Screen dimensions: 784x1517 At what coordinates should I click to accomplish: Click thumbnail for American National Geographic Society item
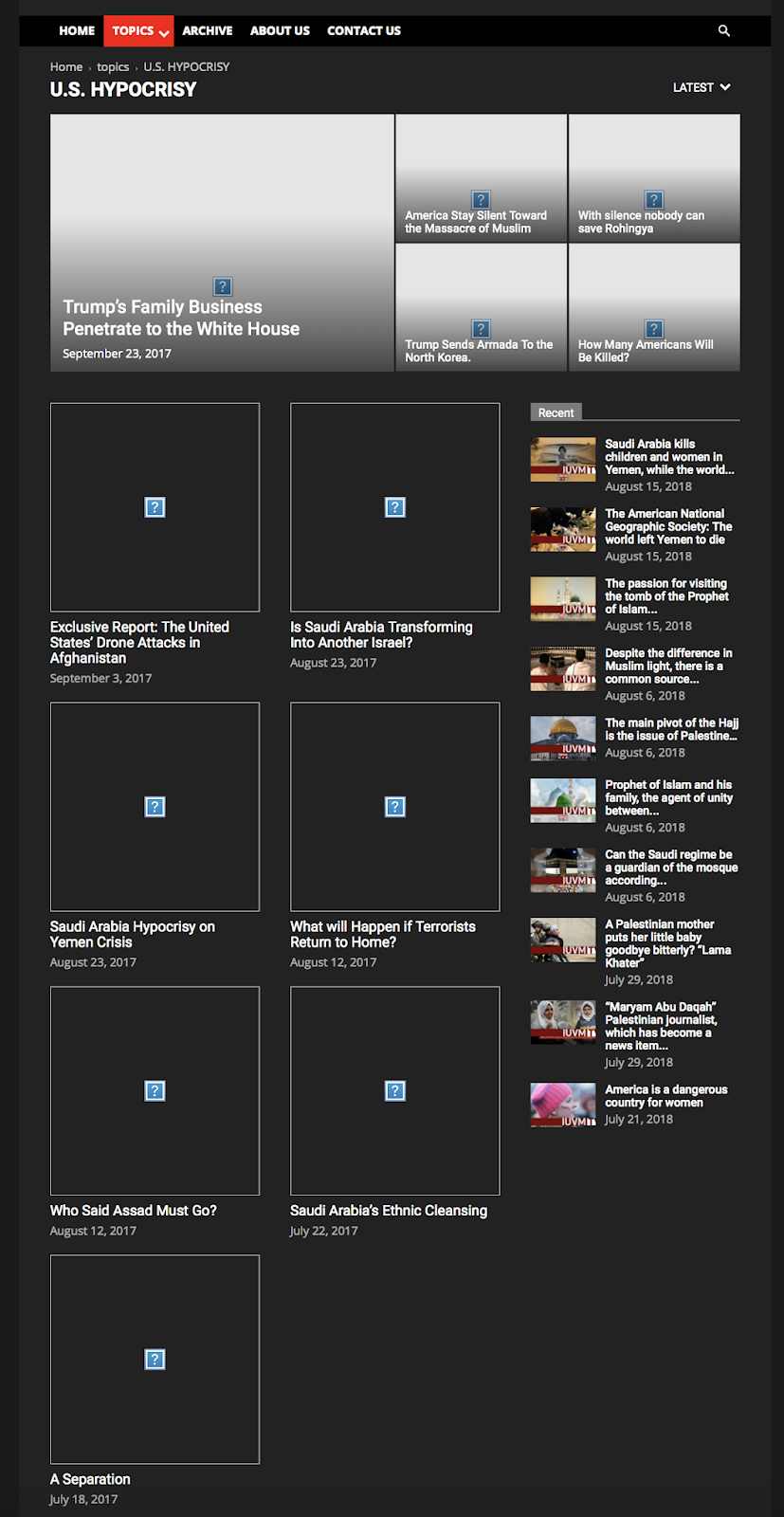tap(563, 529)
